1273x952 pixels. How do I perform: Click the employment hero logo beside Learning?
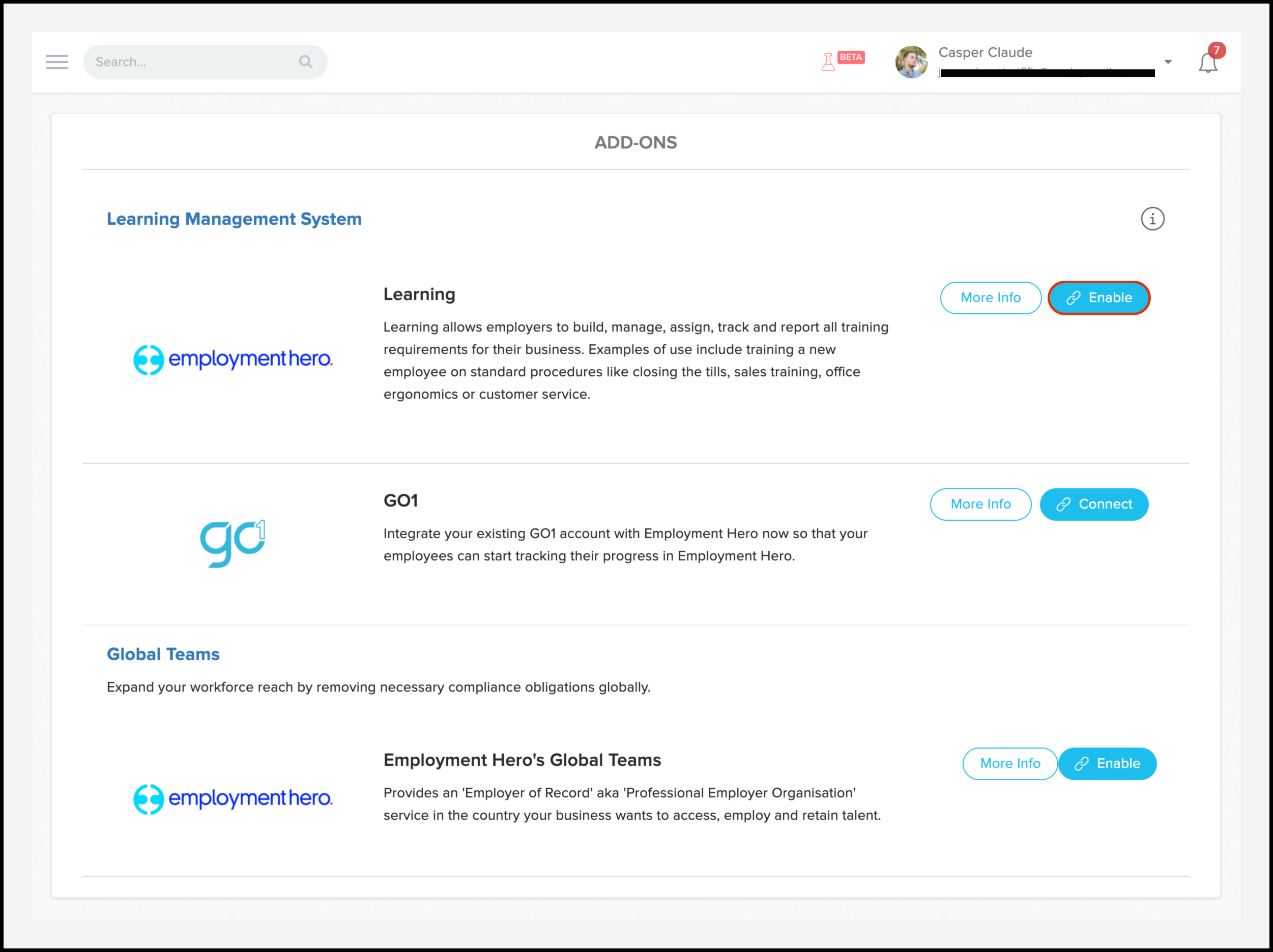[x=233, y=360]
